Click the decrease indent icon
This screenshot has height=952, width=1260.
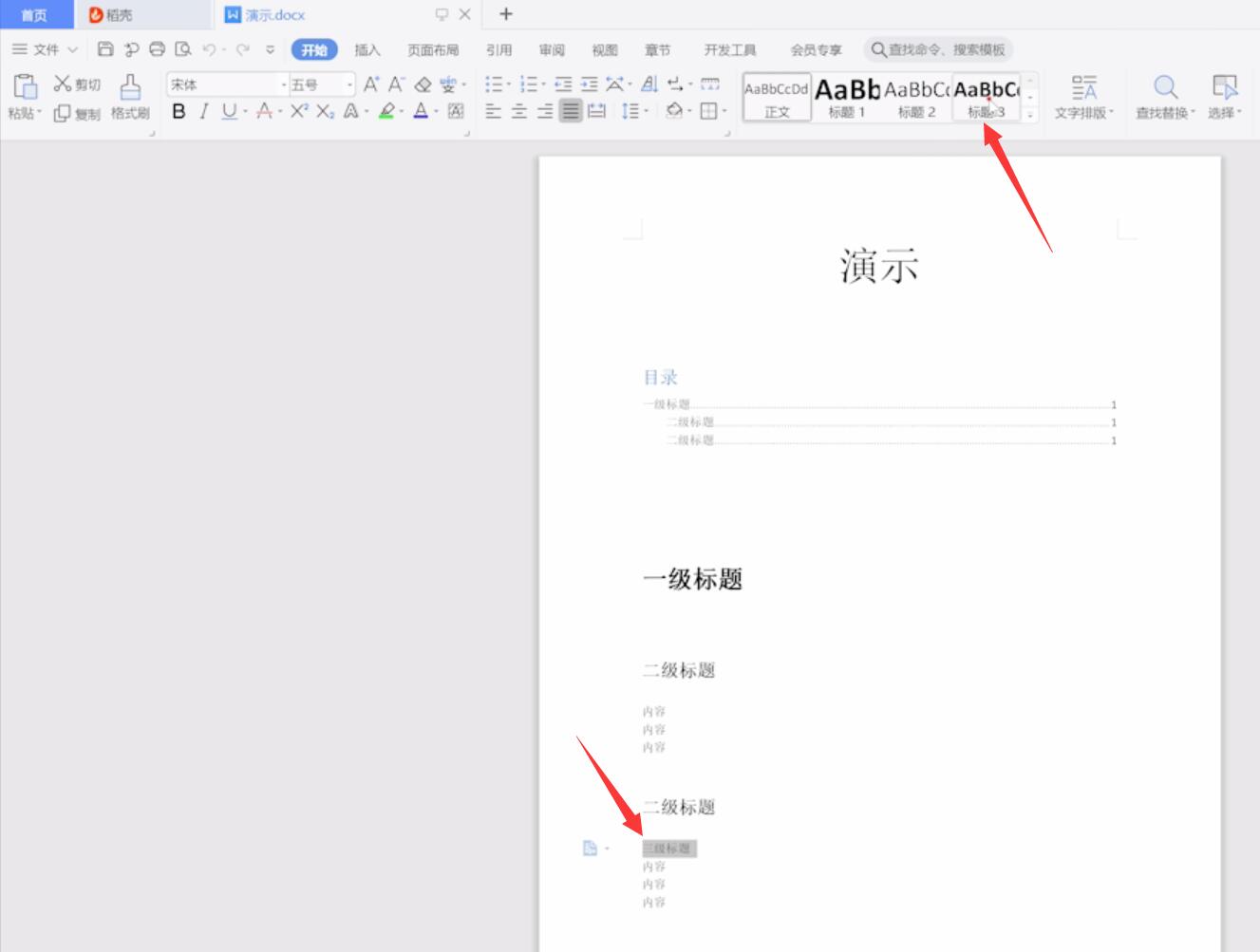[x=563, y=84]
